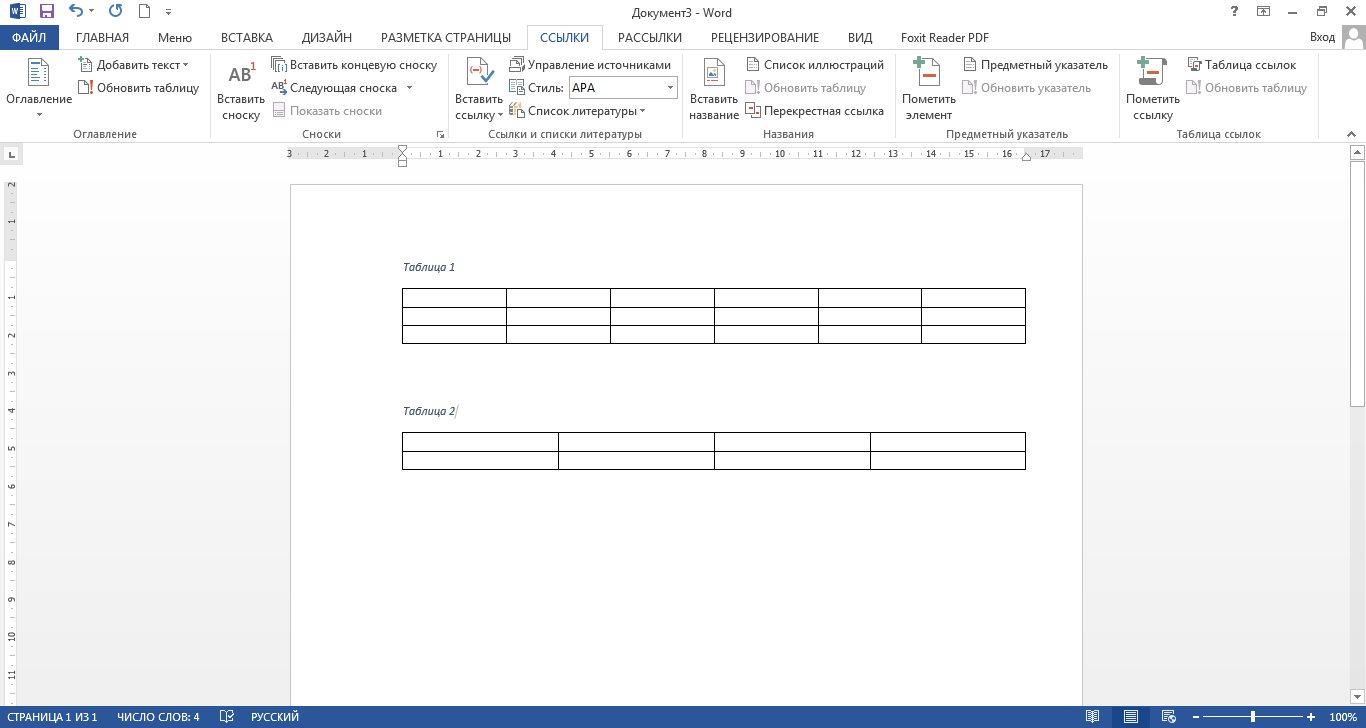Open the Стиль APA combo box
The image size is (1366, 728).
click(623, 88)
